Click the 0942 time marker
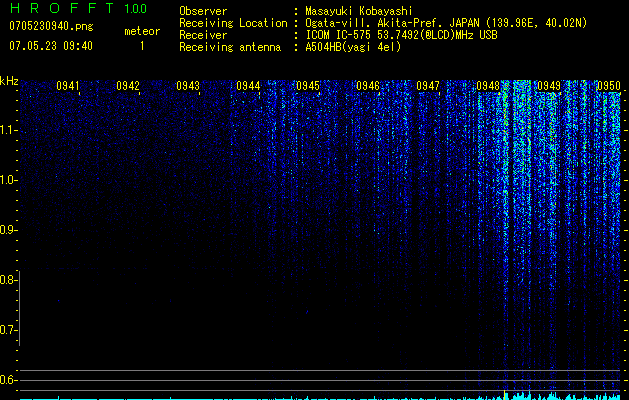This screenshot has width=629, height=400. 128,86
